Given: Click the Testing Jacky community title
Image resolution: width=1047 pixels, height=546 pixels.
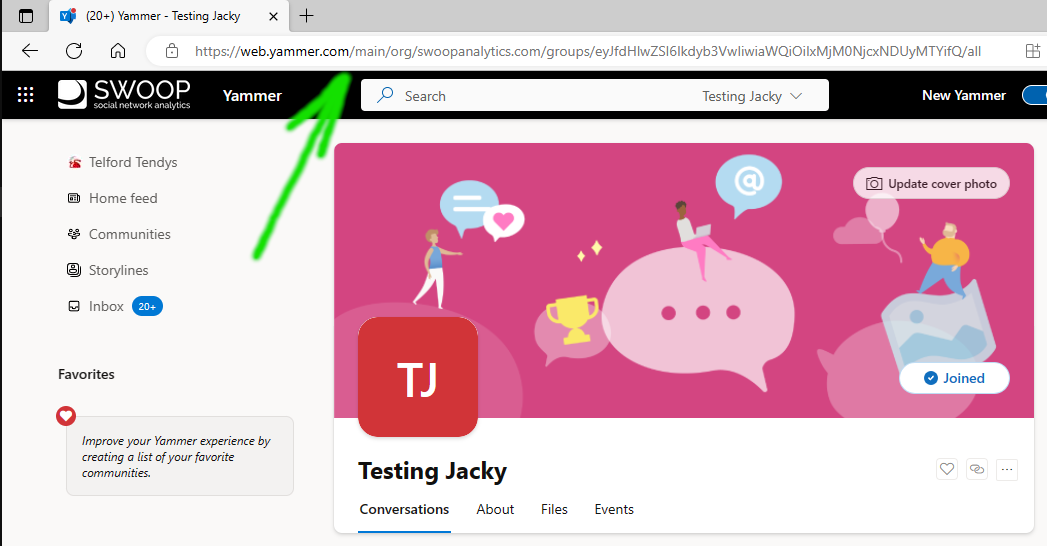Looking at the screenshot, I should (433, 471).
